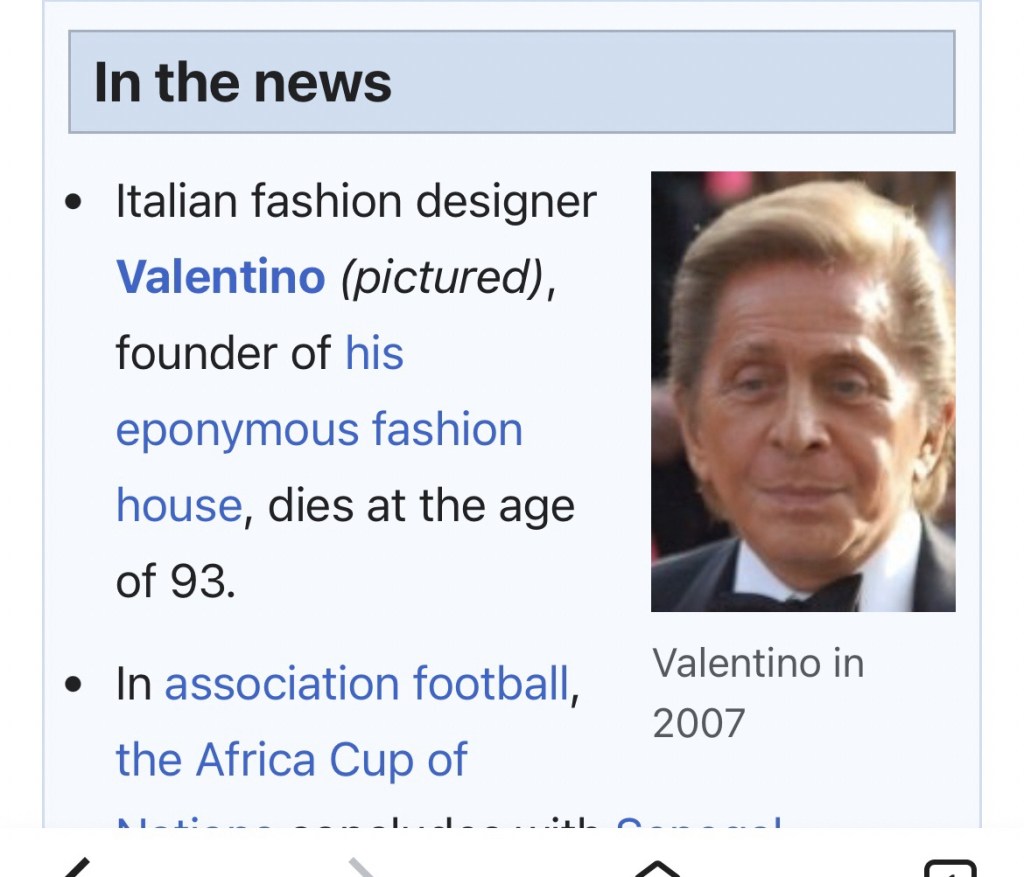Tap the words "founder of"

click(x=223, y=353)
